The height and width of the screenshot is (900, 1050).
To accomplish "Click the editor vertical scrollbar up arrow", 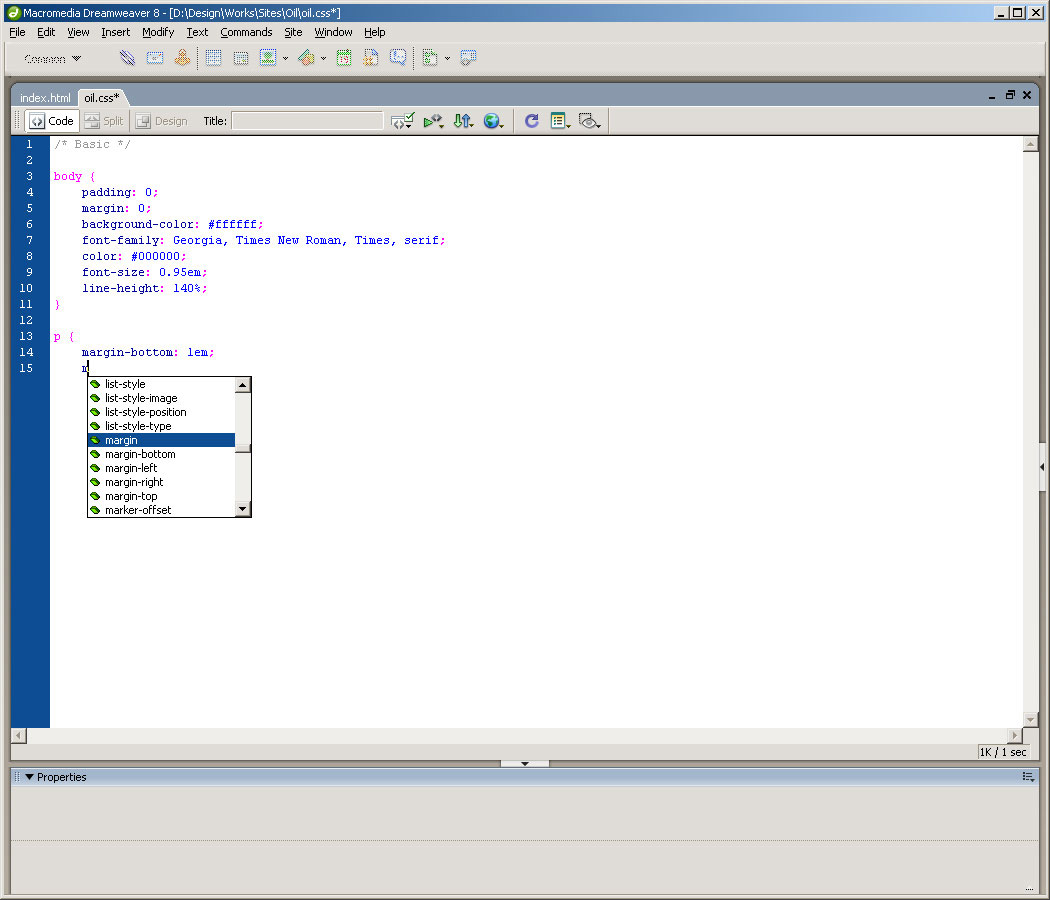I will point(1031,144).
